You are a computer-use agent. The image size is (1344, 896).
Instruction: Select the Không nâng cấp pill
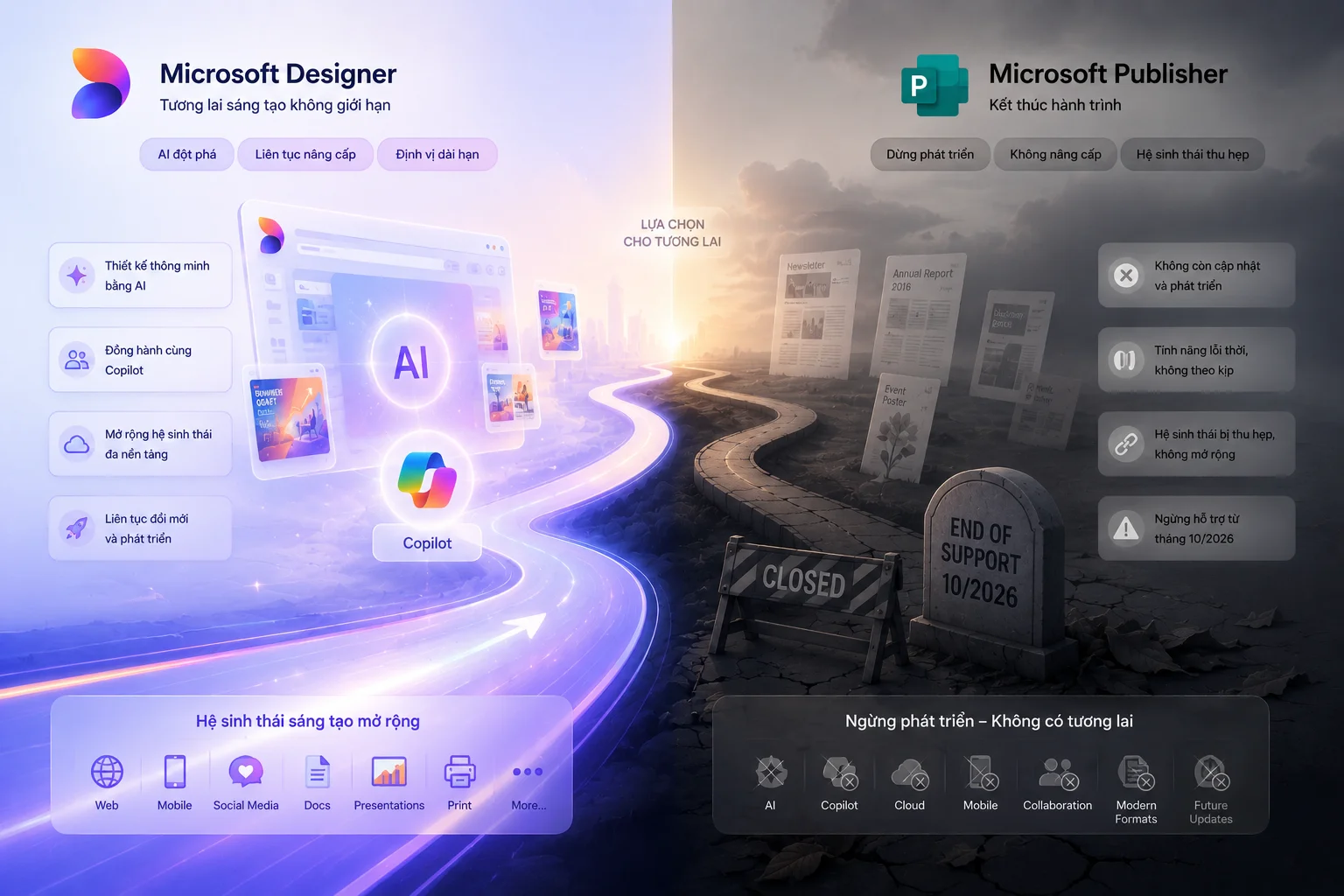tap(1055, 154)
